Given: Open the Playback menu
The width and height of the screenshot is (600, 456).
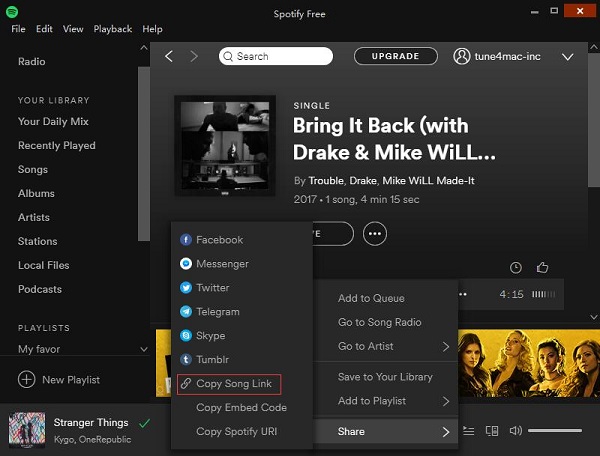Looking at the screenshot, I should click(112, 29).
